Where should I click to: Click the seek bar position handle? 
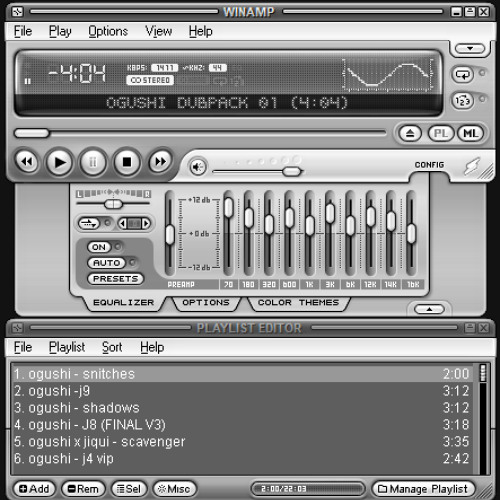coord(32,133)
